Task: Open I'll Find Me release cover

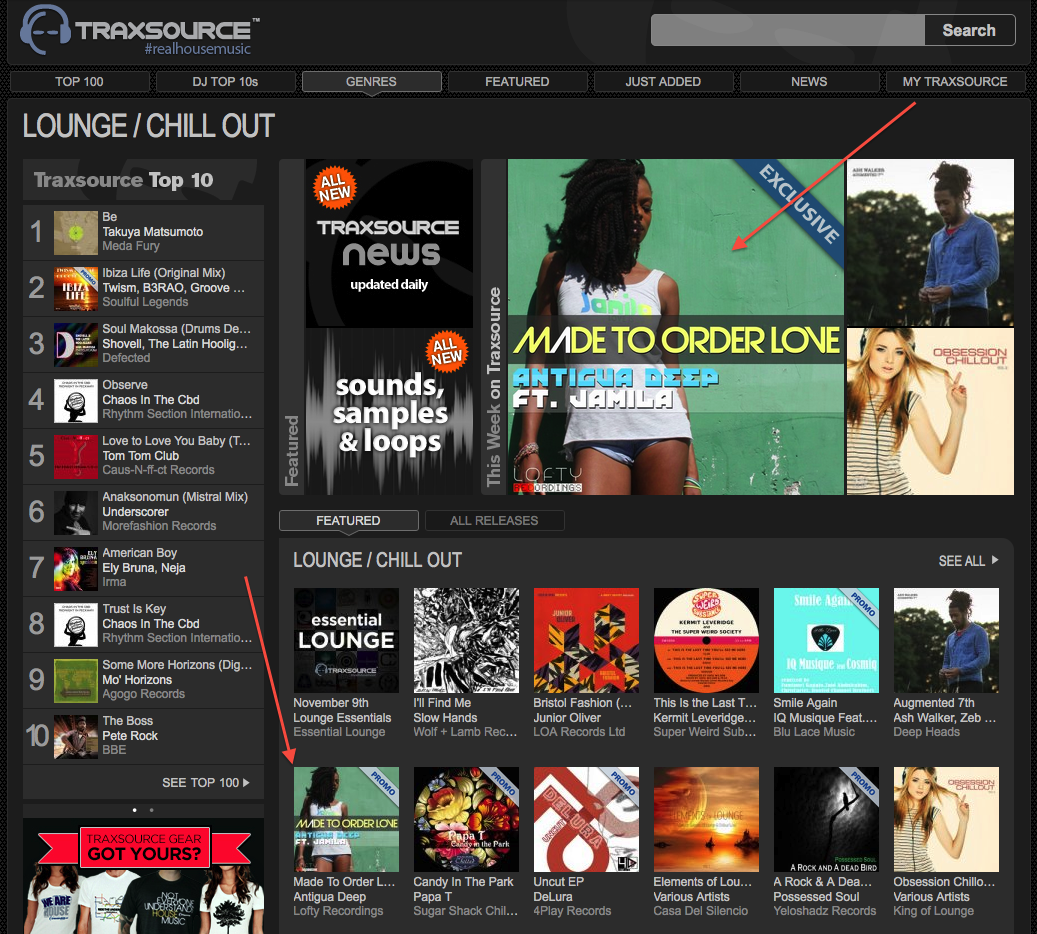Action: (466, 640)
